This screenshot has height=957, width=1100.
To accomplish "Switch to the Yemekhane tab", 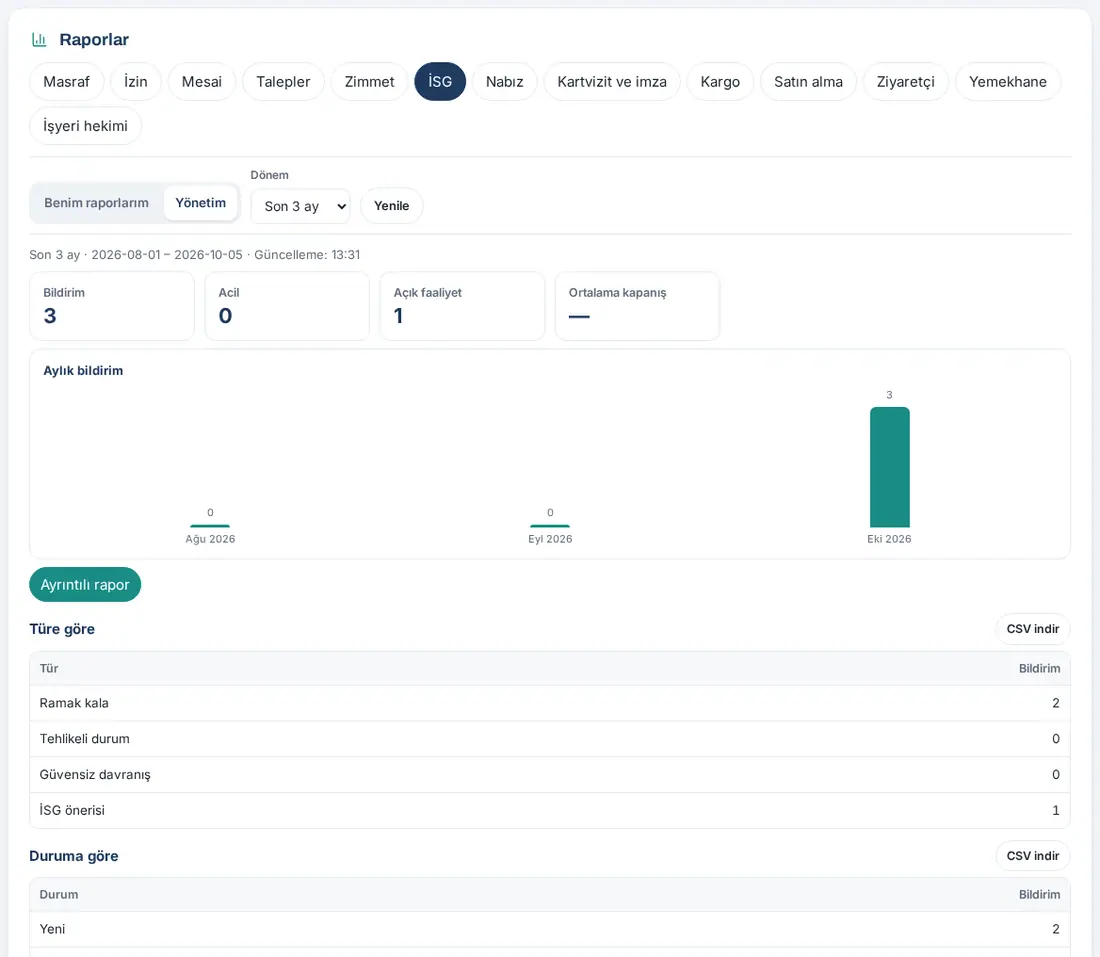I will (x=1007, y=81).
